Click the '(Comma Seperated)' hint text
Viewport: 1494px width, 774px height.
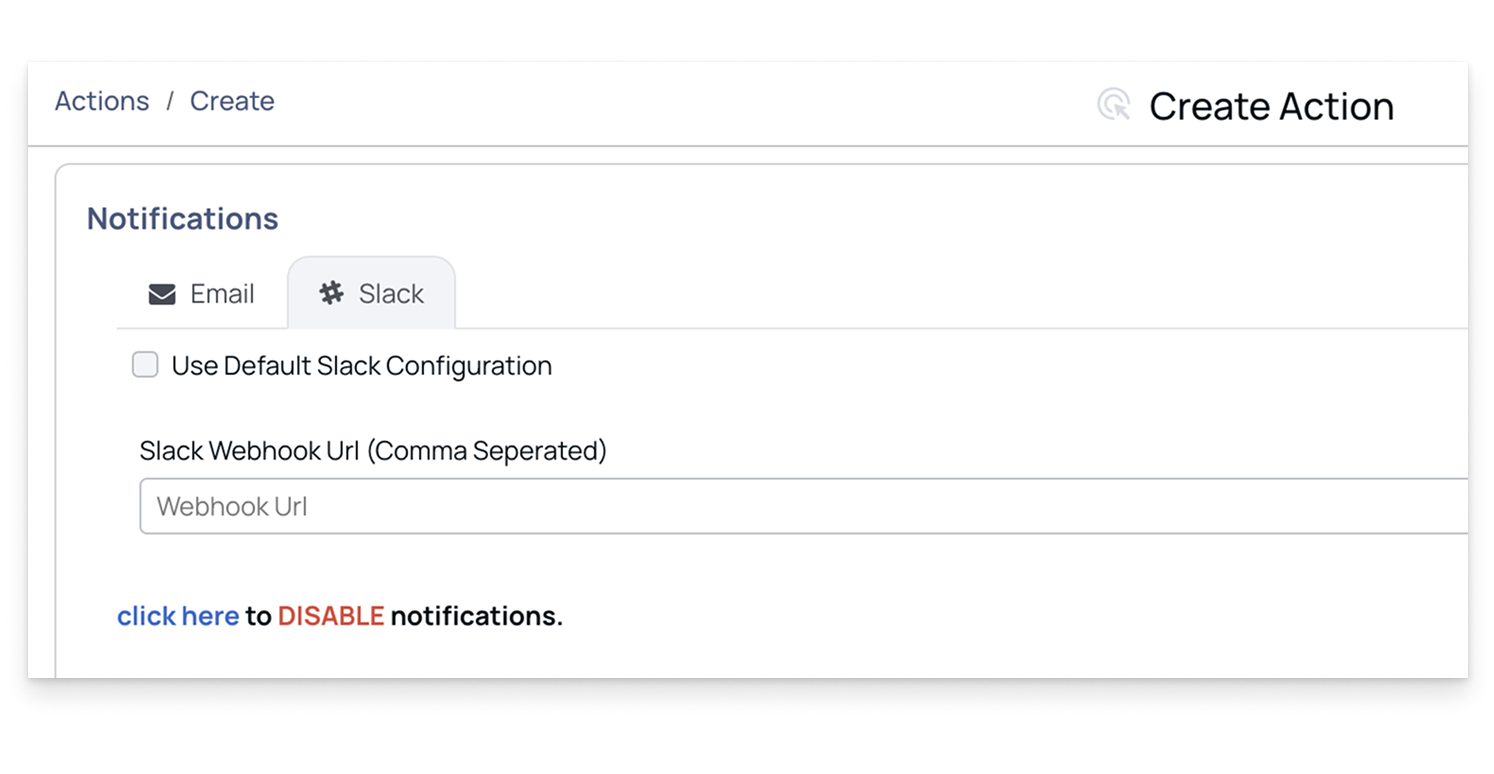pos(487,451)
